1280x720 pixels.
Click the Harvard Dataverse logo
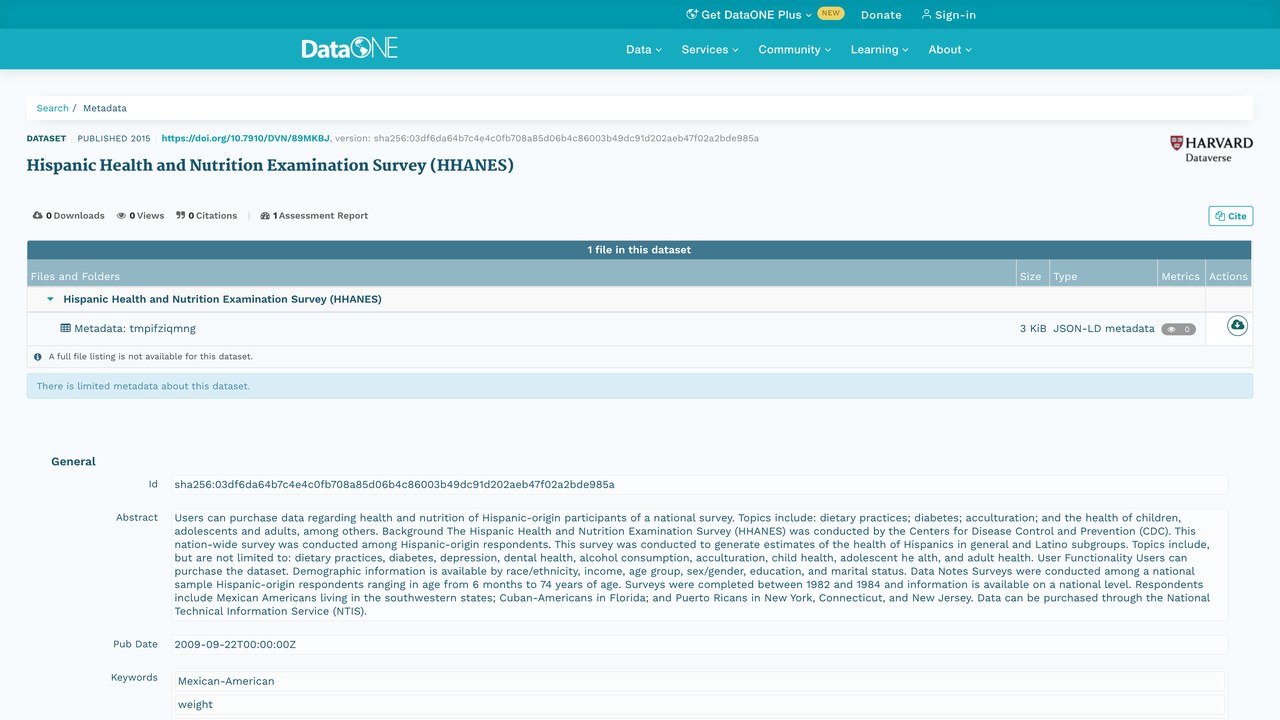(x=1211, y=149)
